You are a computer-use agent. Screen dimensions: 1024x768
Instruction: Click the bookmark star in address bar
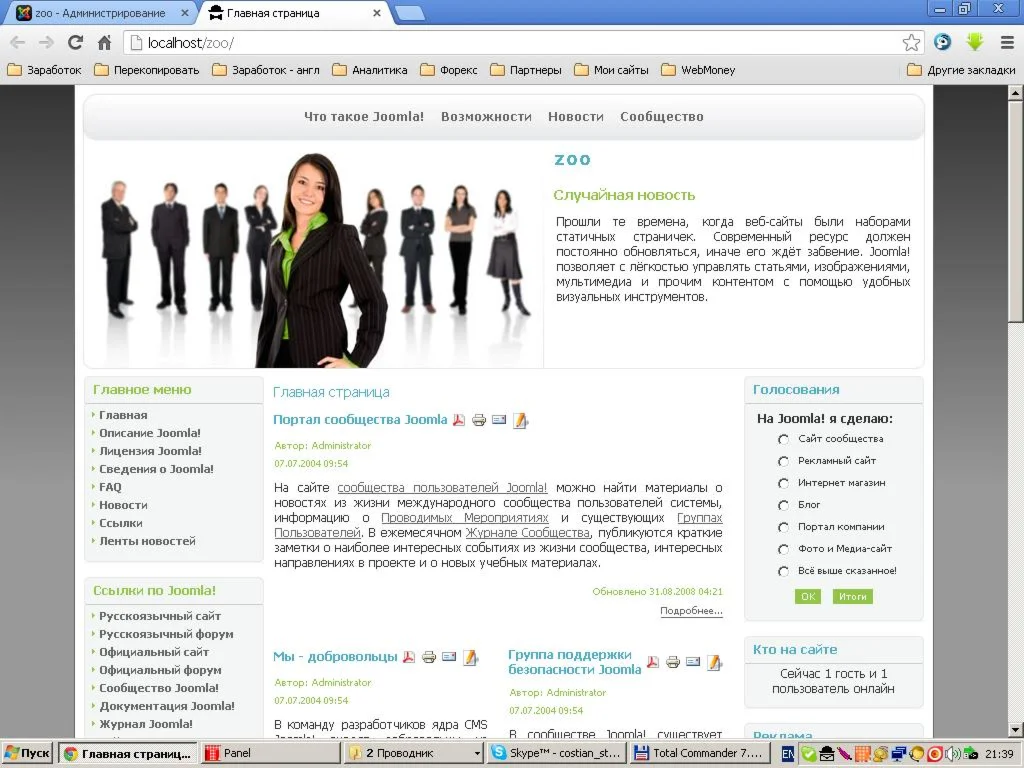point(911,43)
